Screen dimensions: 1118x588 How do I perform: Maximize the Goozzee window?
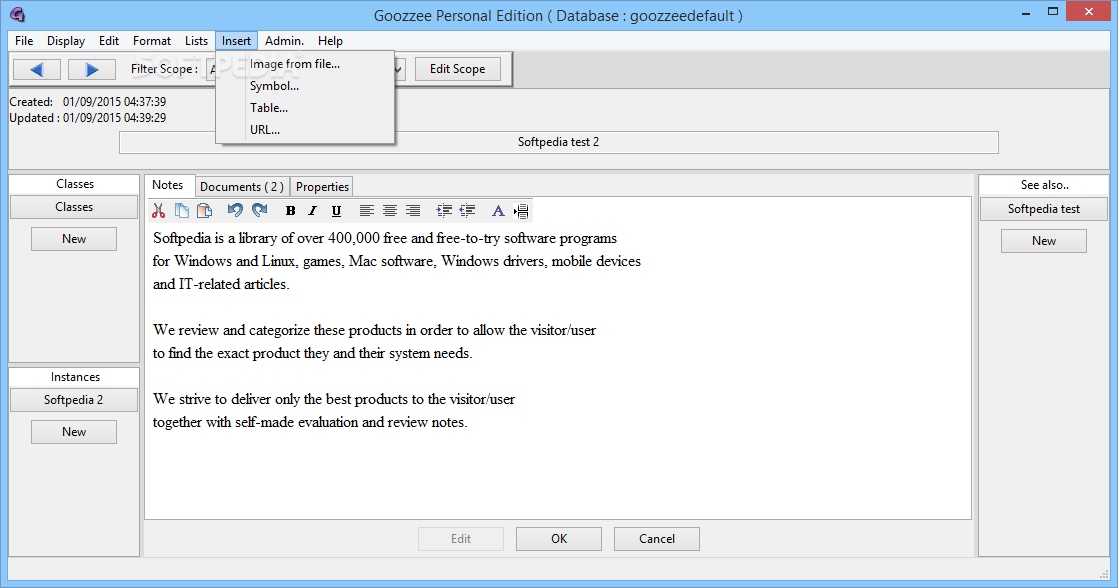click(x=1052, y=12)
